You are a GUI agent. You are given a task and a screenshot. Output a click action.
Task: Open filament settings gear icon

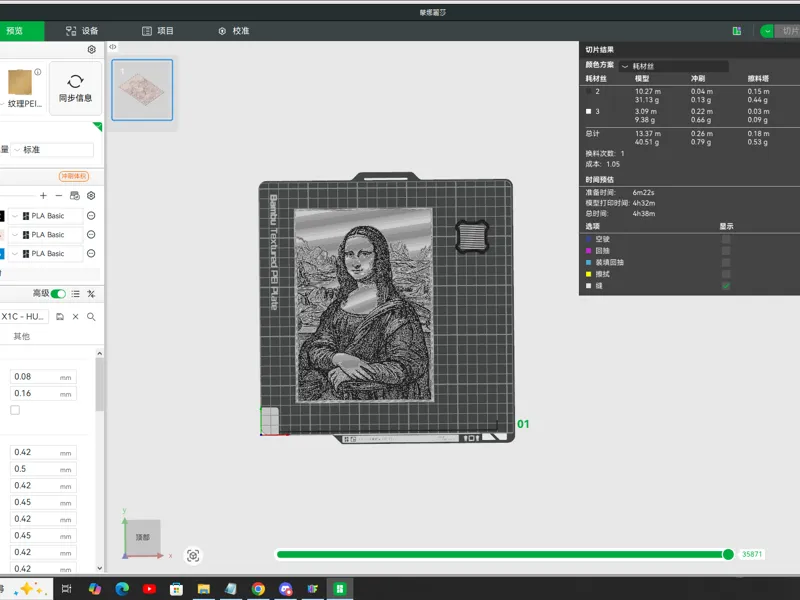91,195
